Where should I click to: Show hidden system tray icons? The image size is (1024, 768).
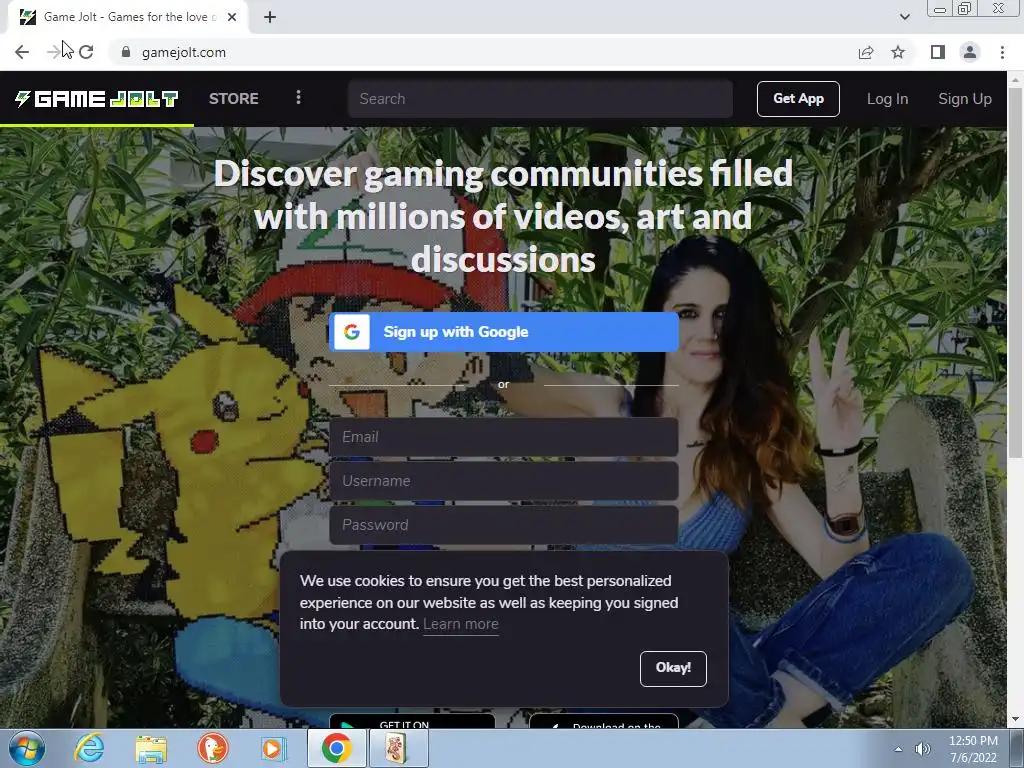tap(899, 749)
